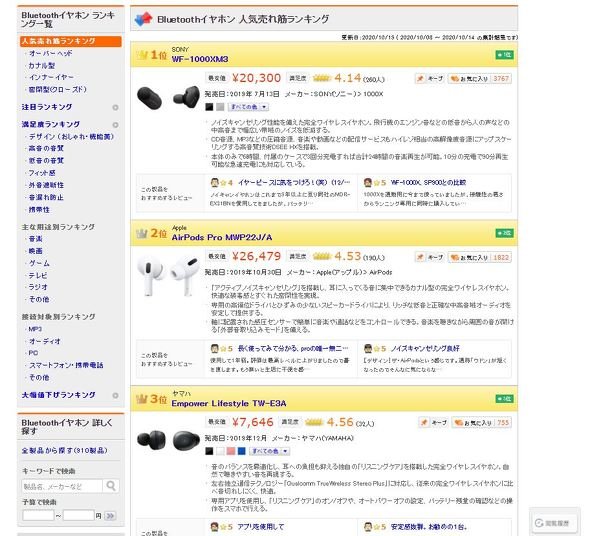Click green rank badge on 2位 header
This screenshot has width=590, height=536.
point(505,233)
